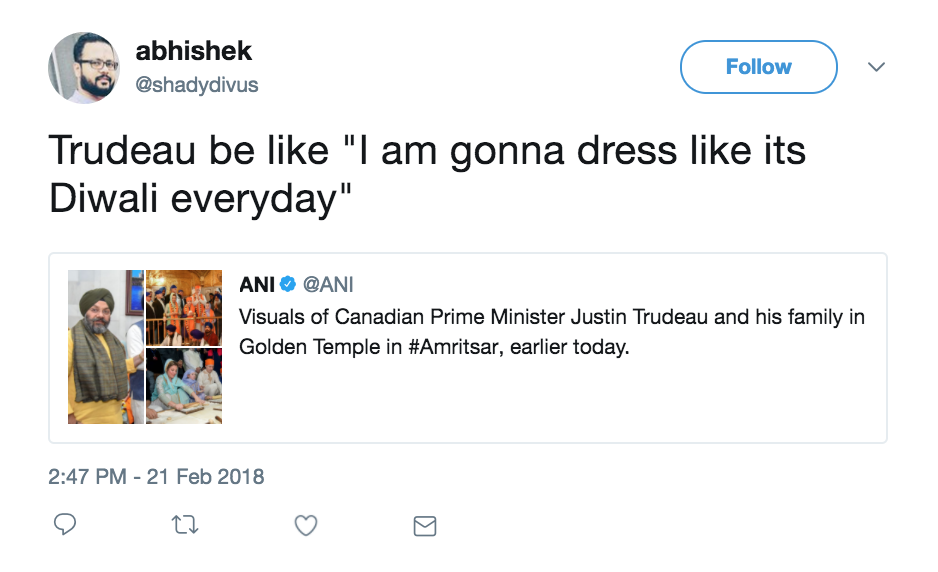
Task: Open the abhishek display name link
Action: point(194,52)
